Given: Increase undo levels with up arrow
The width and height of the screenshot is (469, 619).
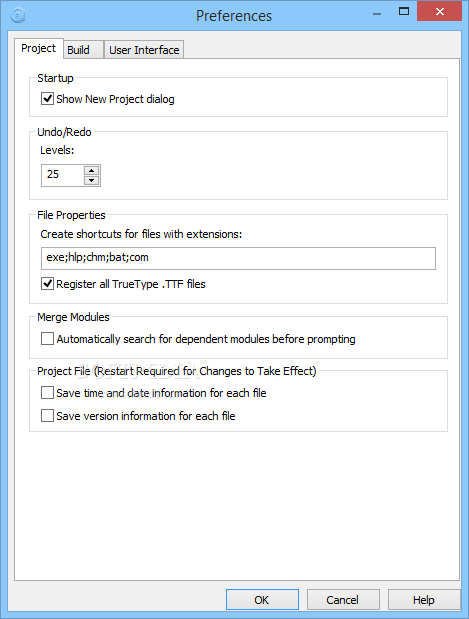Looking at the screenshot, I should tap(92, 171).
